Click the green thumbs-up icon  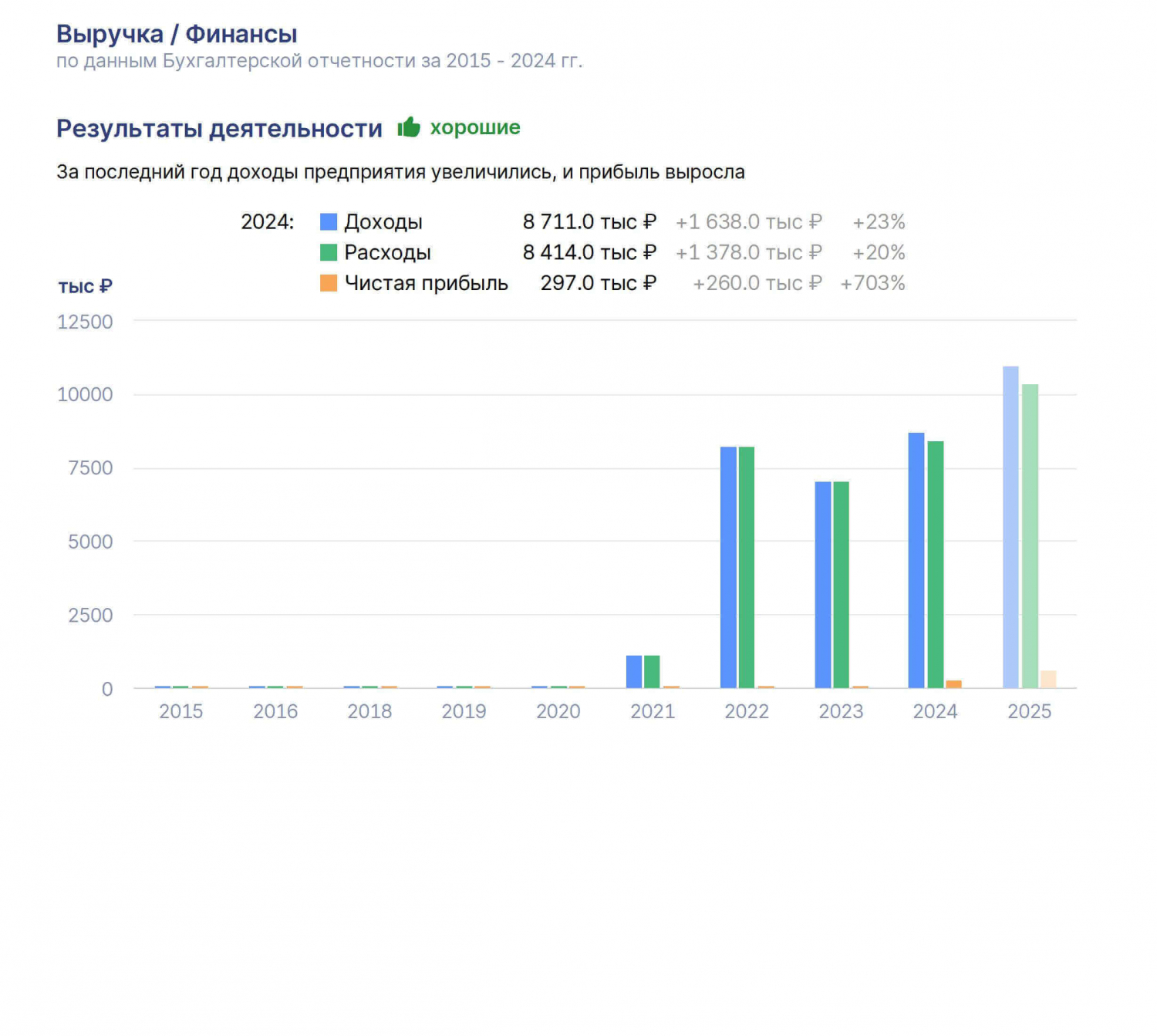click(409, 127)
